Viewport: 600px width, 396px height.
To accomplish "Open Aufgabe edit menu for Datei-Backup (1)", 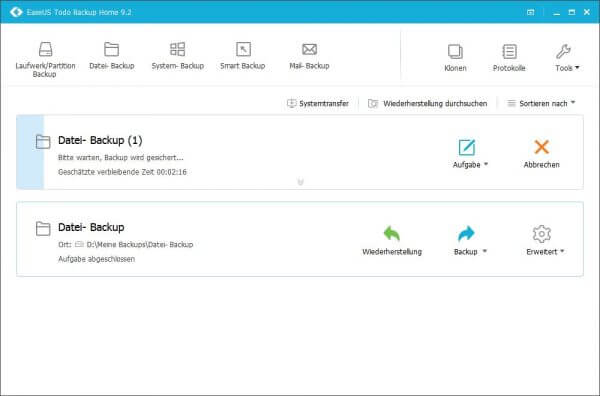I will click(x=470, y=154).
